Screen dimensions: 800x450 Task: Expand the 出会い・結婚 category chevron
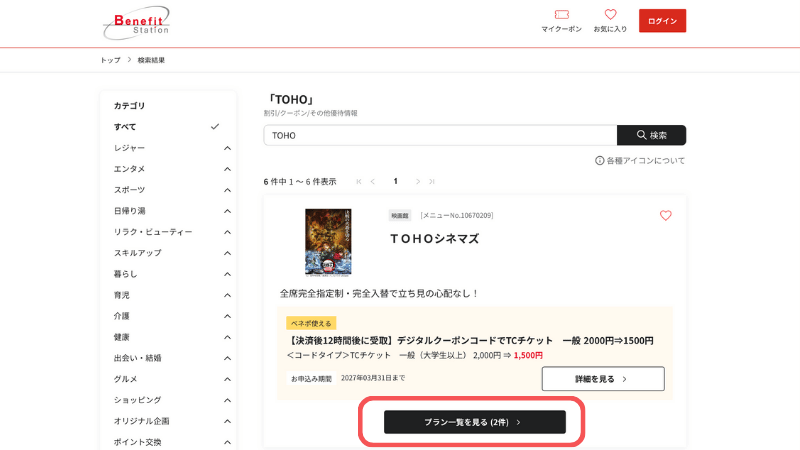pos(228,358)
